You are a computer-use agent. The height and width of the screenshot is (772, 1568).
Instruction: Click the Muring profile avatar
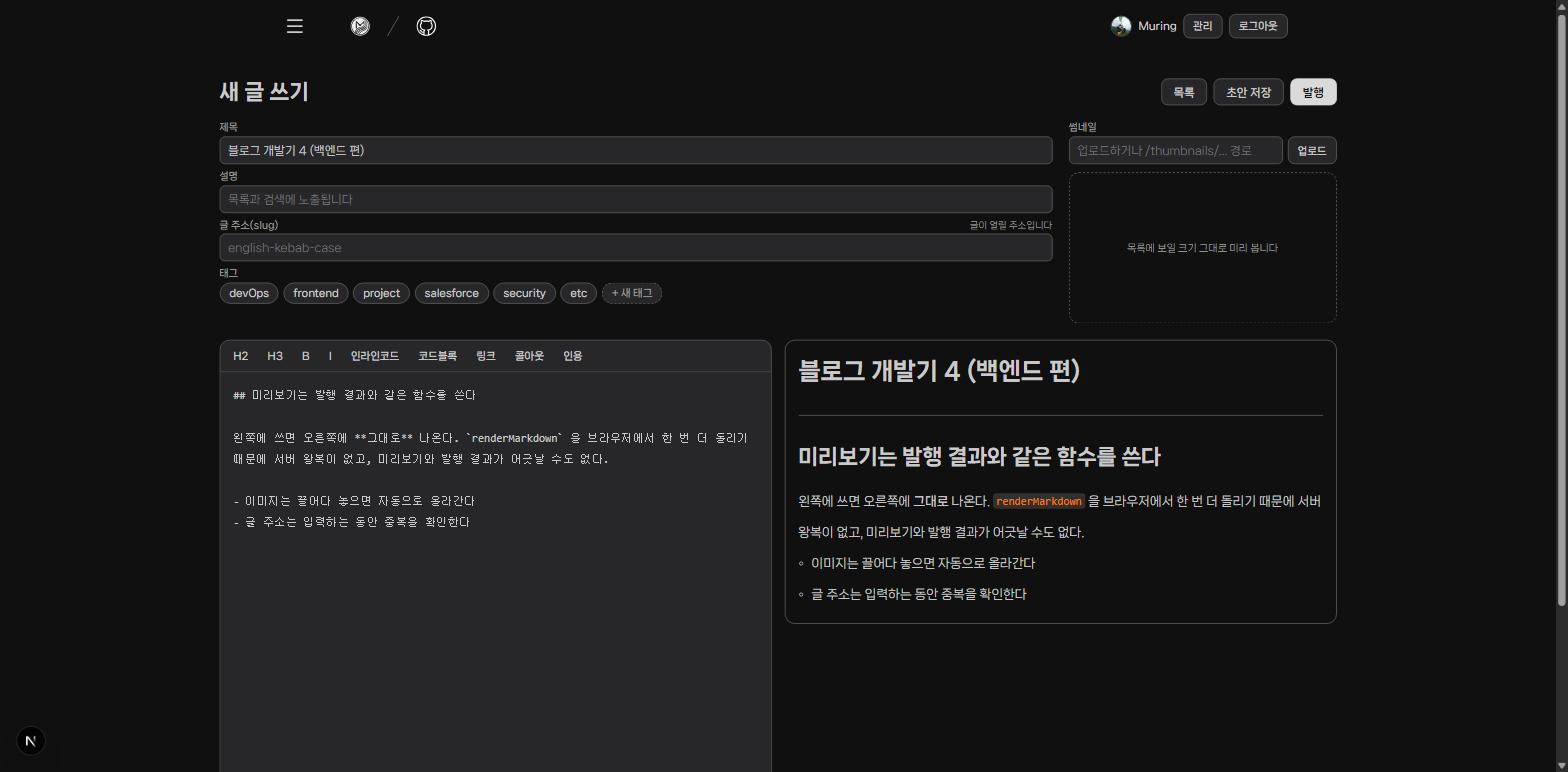(x=1121, y=26)
